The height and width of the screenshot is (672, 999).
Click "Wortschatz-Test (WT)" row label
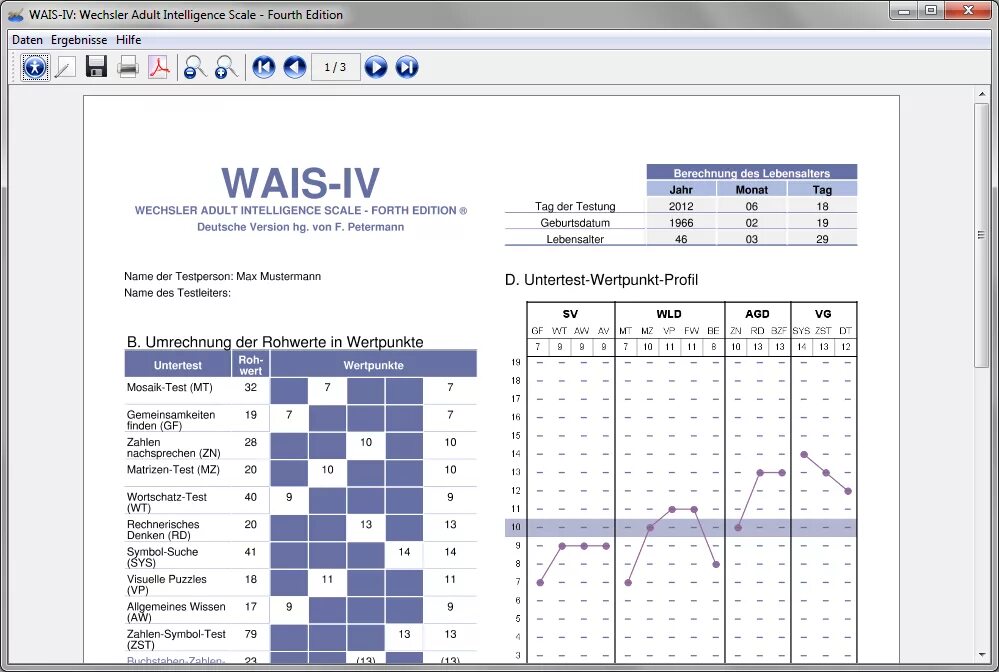[x=166, y=502]
